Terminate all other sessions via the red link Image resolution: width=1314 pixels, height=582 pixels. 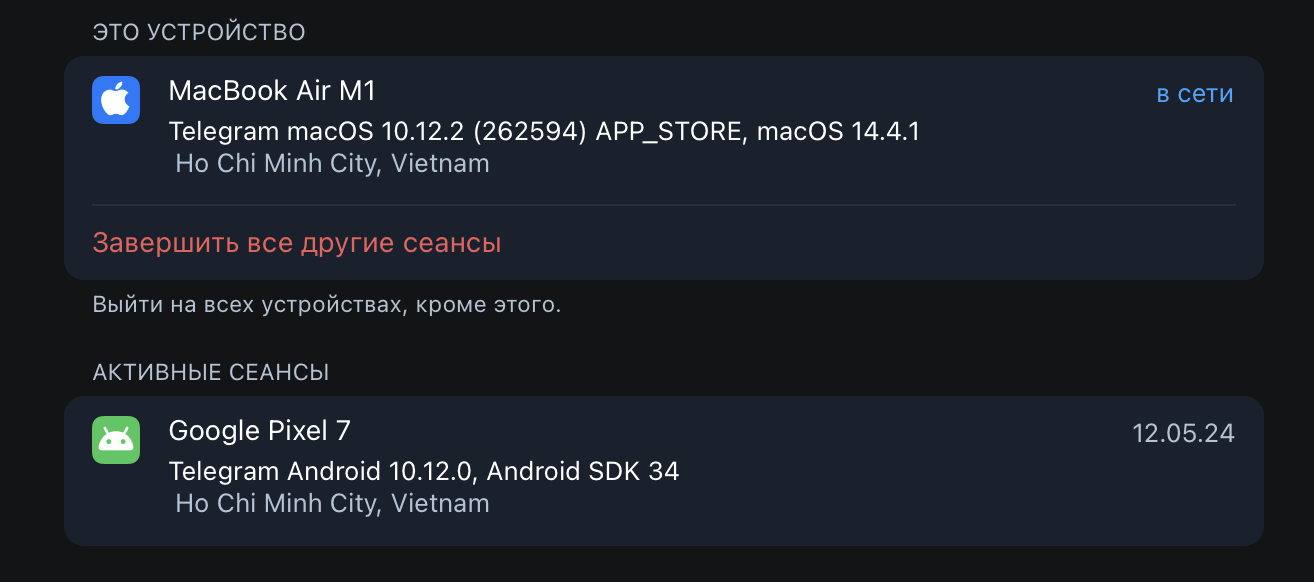[x=297, y=243]
